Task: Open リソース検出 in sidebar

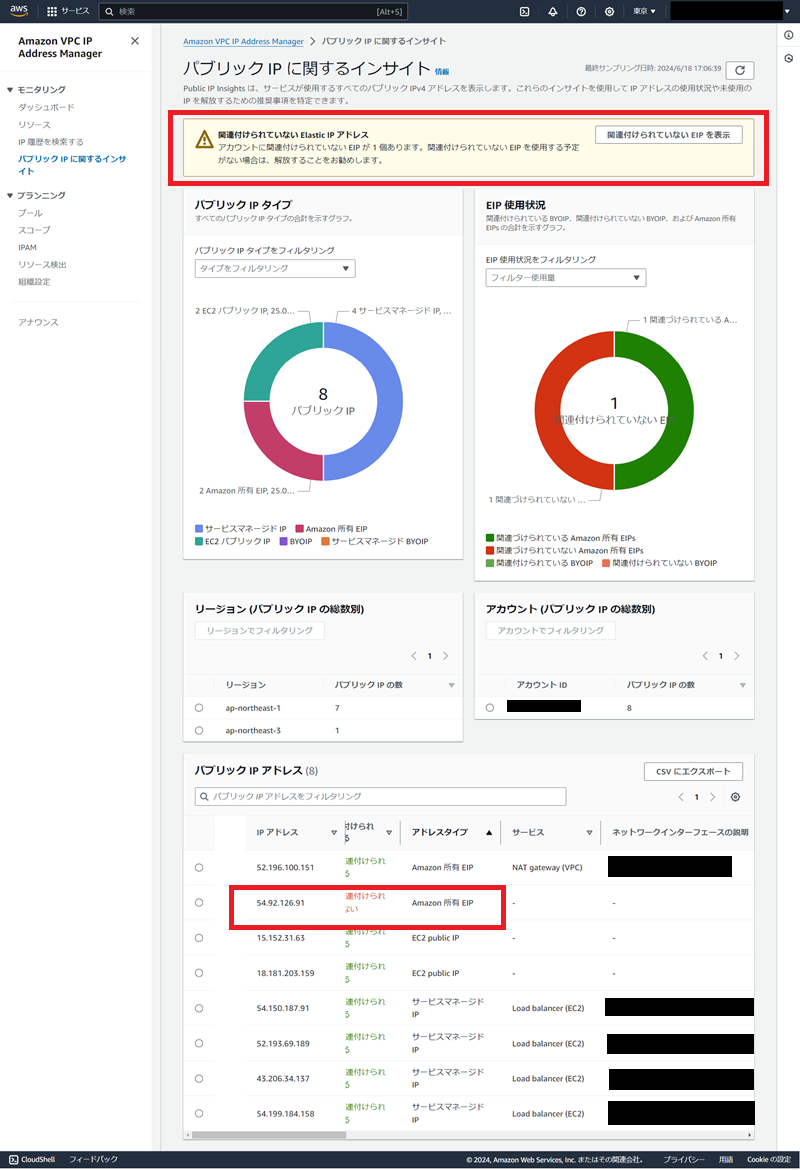Action: (x=43, y=264)
